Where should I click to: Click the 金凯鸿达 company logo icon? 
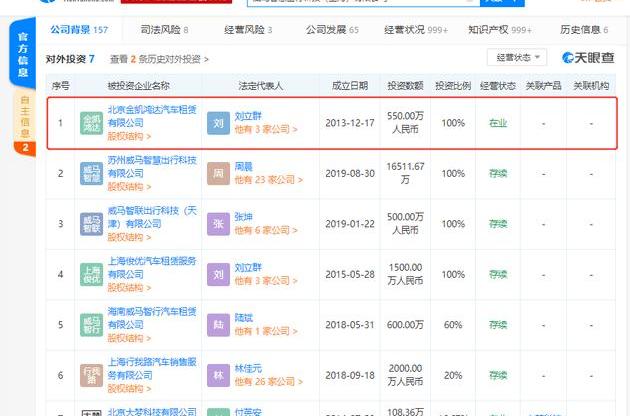(92, 123)
